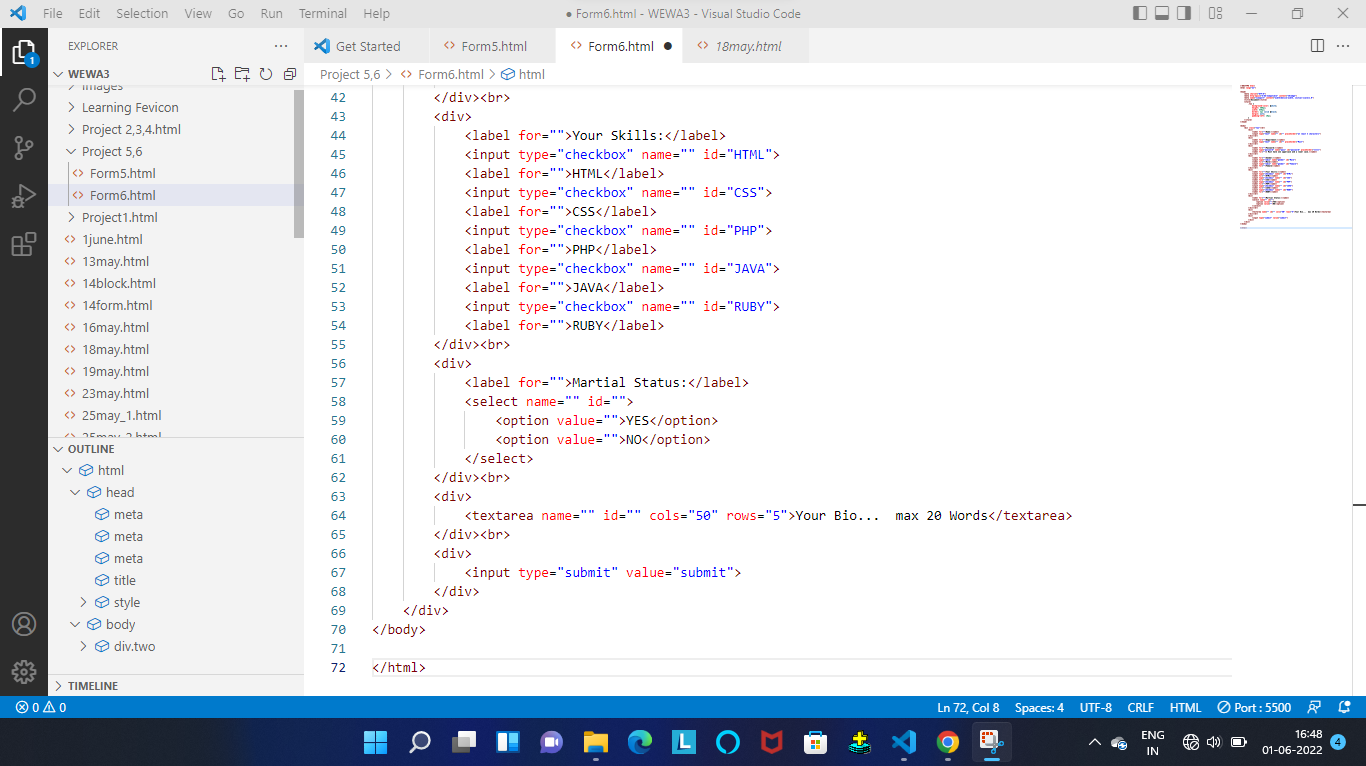The image size is (1366, 766).
Task: Open File Explorer from taskbar
Action: click(x=595, y=742)
